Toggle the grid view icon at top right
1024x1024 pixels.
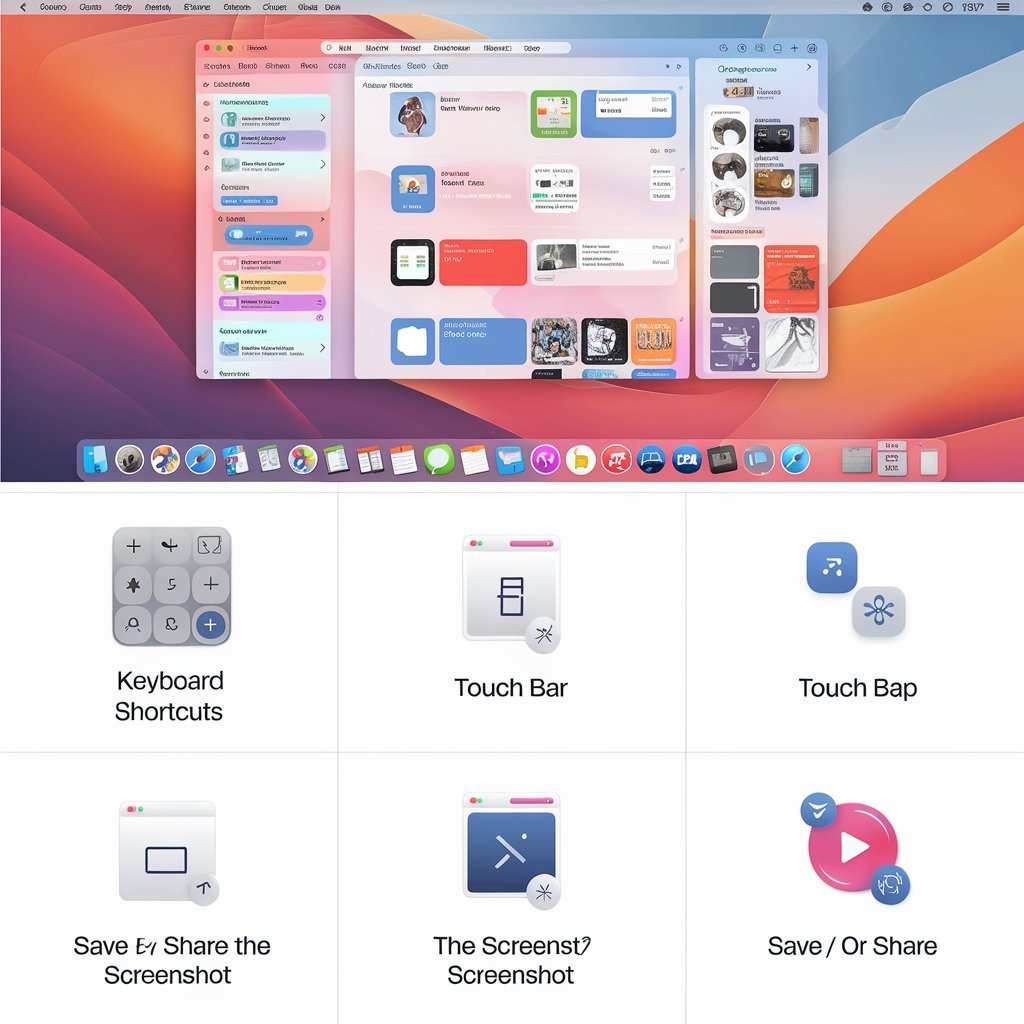[x=759, y=48]
